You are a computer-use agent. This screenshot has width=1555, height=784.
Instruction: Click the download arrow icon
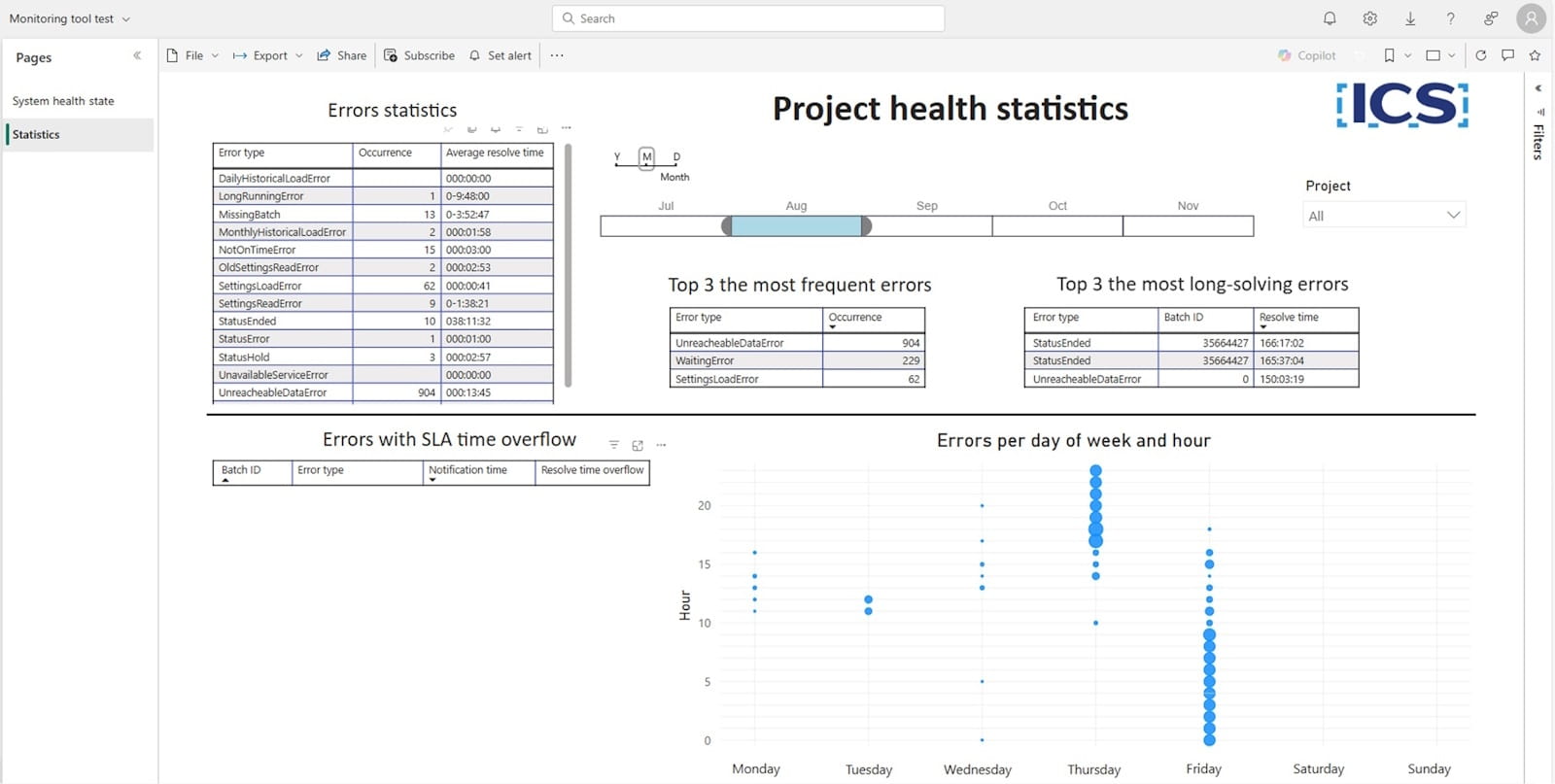tap(1410, 18)
